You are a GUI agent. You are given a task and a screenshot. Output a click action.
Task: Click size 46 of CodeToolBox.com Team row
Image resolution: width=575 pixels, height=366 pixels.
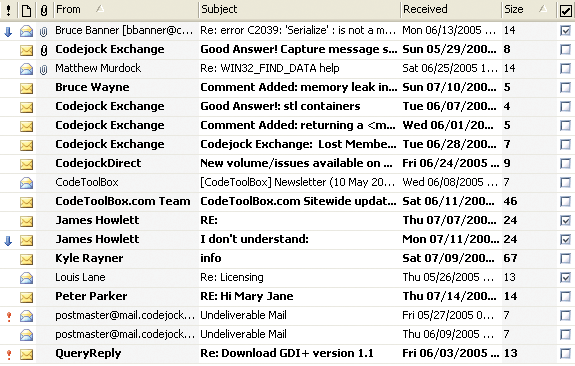[510, 201]
